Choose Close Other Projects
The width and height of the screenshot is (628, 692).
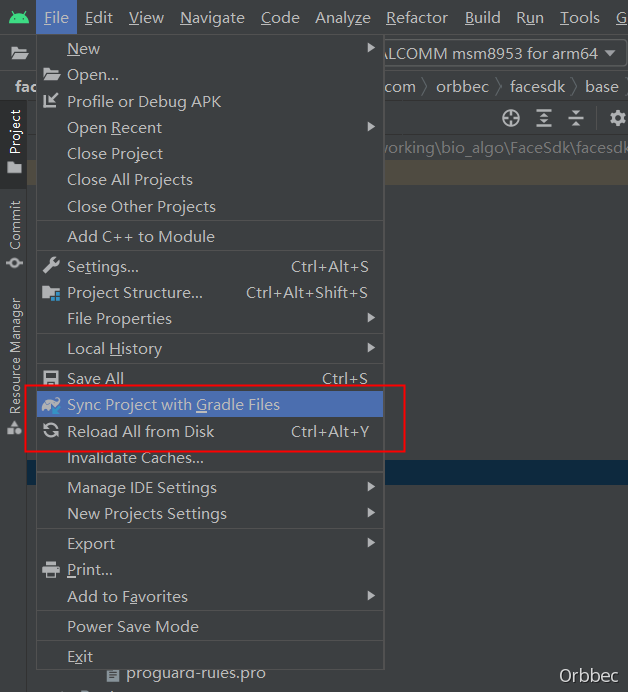(210, 207)
